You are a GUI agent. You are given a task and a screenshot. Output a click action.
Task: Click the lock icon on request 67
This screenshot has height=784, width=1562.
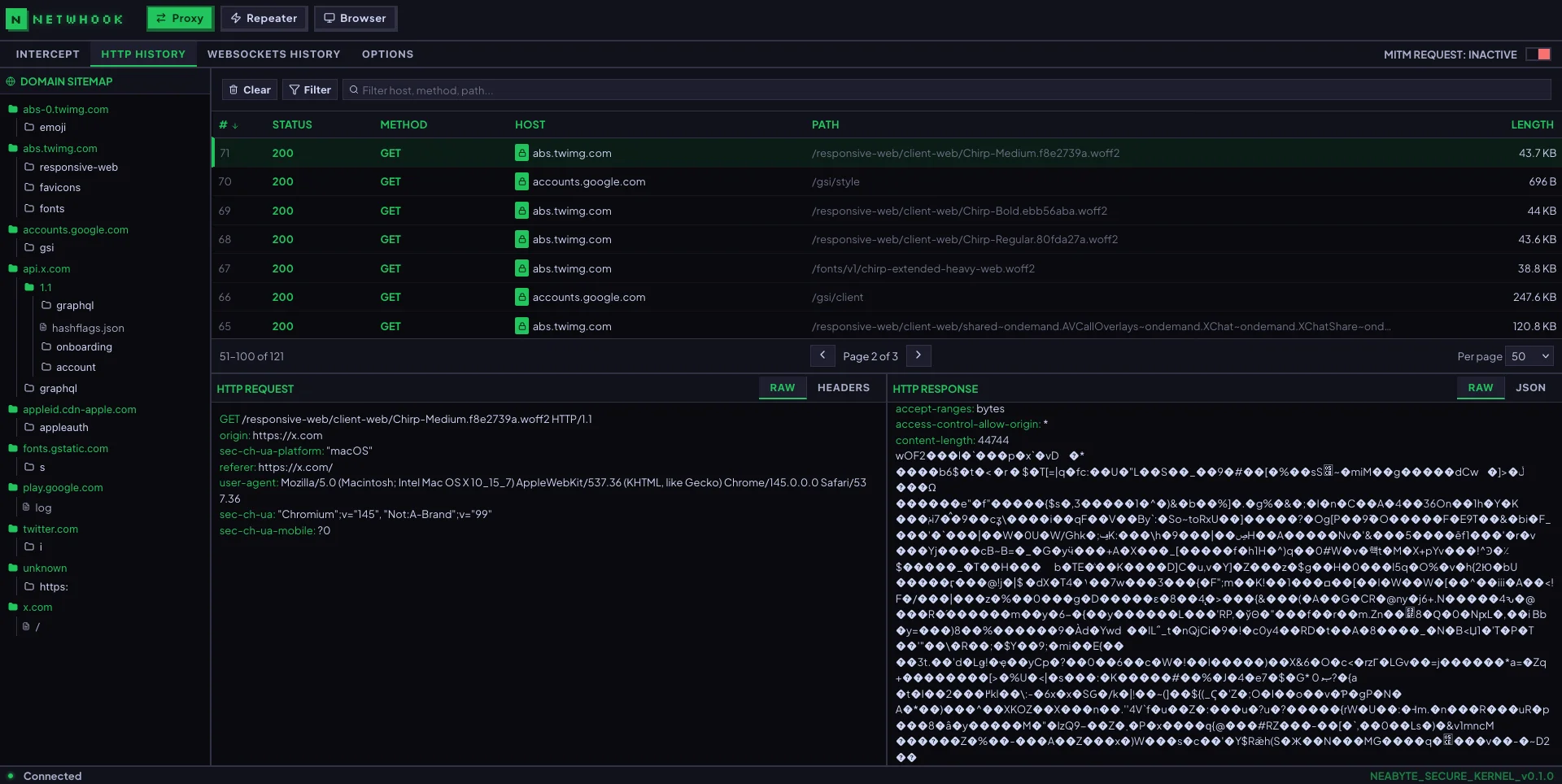click(x=521, y=268)
